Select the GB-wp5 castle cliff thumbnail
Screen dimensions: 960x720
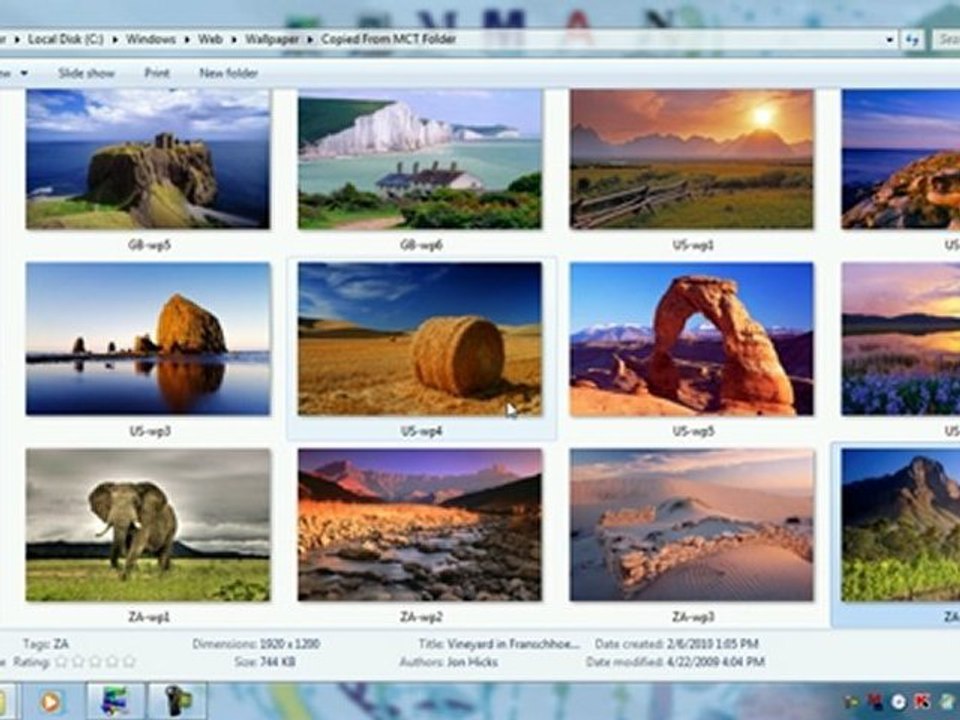(148, 159)
